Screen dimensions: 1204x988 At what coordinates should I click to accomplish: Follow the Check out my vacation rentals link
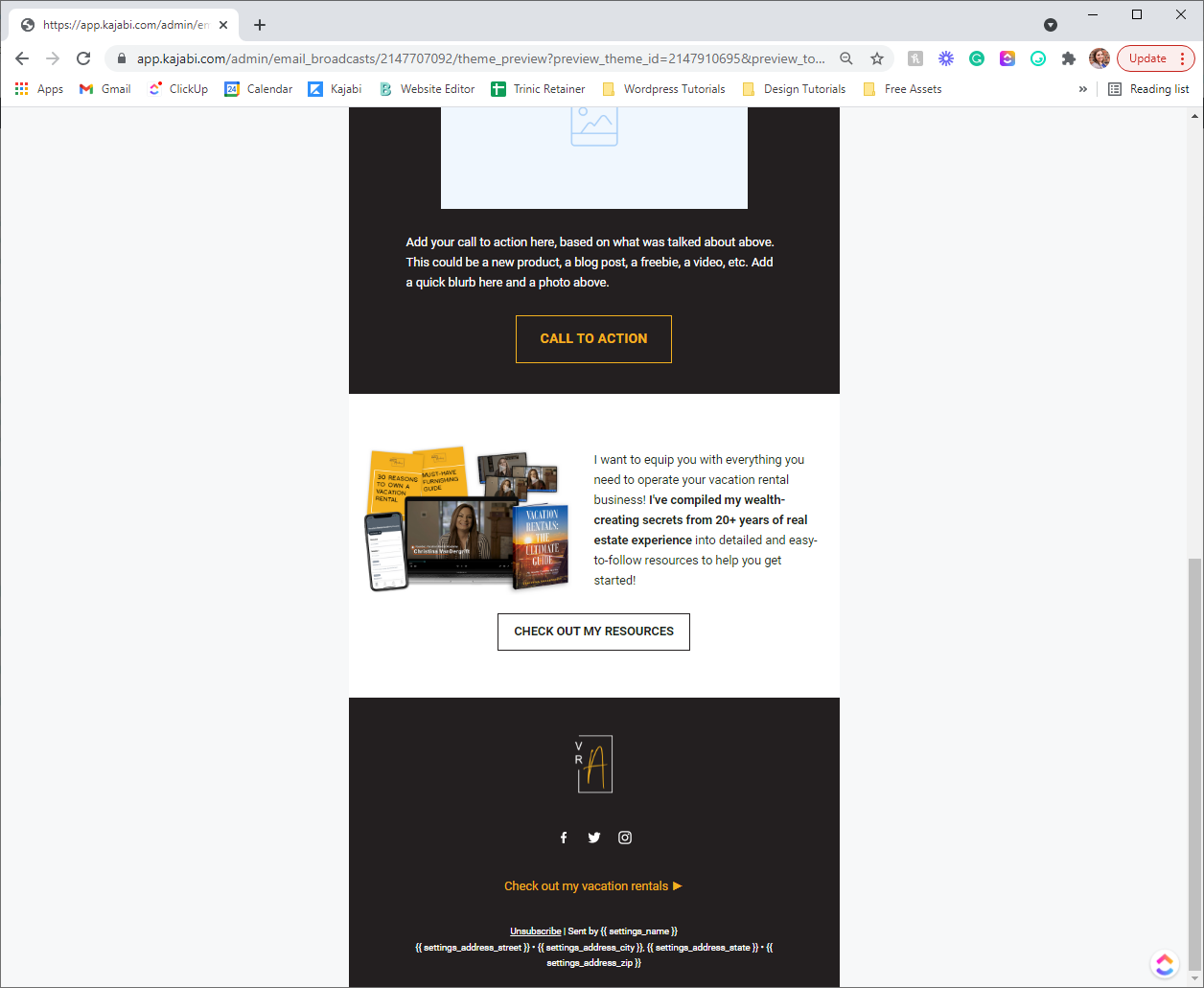pyautogui.click(x=593, y=886)
